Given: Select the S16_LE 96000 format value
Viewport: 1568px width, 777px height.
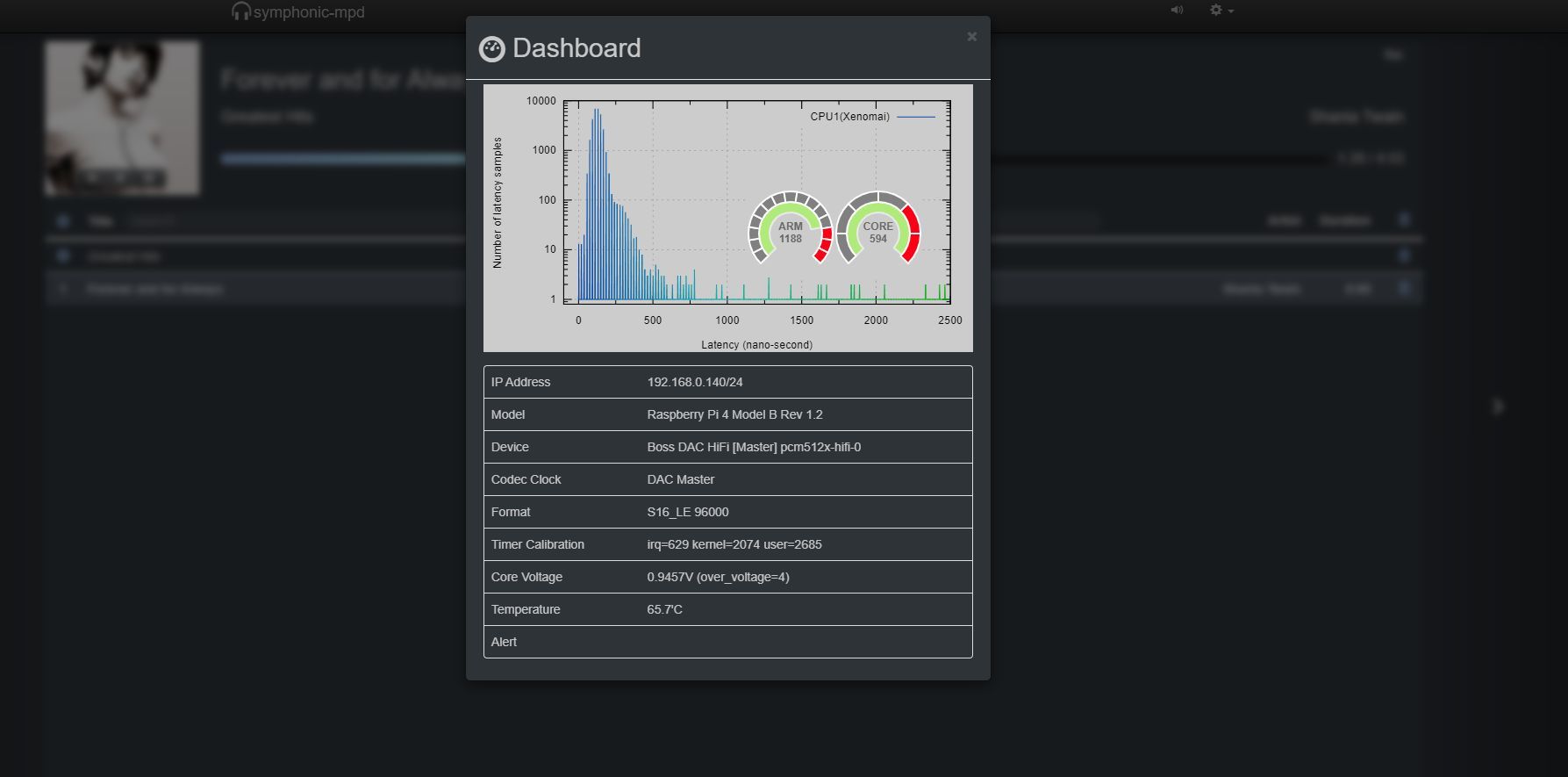Looking at the screenshot, I should tap(688, 512).
